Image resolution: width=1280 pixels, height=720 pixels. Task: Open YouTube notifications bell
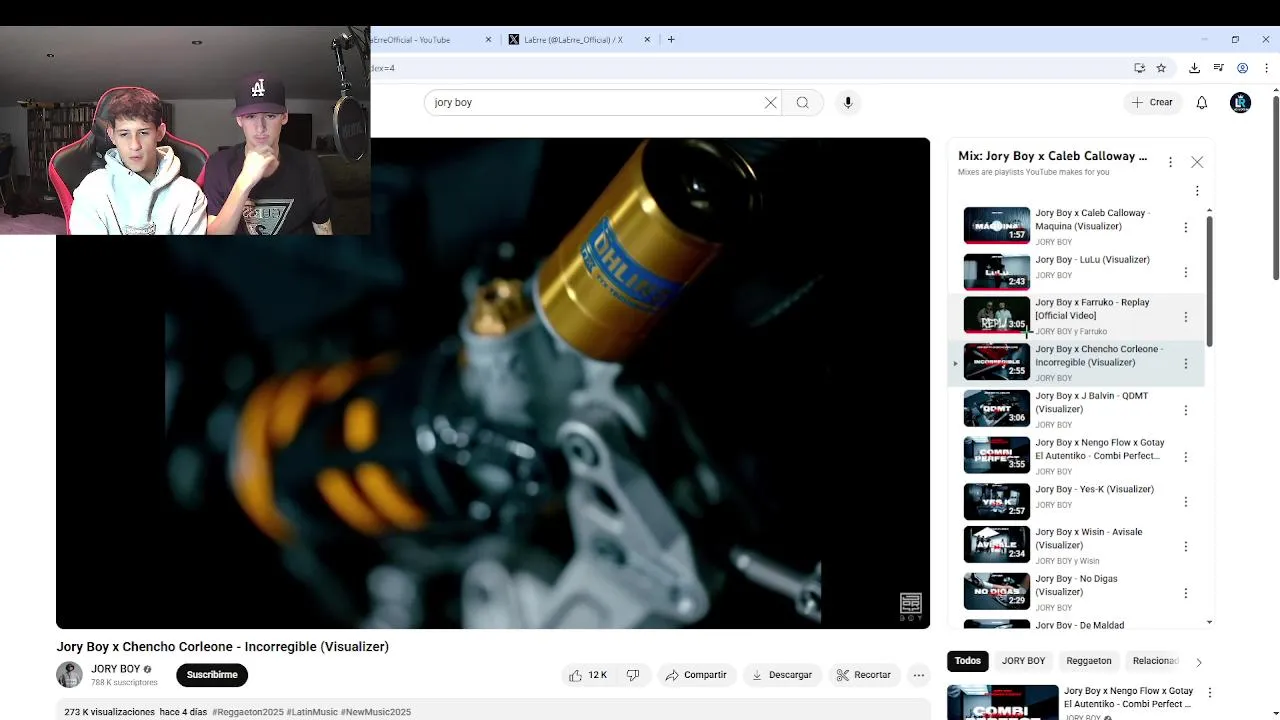tap(1202, 102)
